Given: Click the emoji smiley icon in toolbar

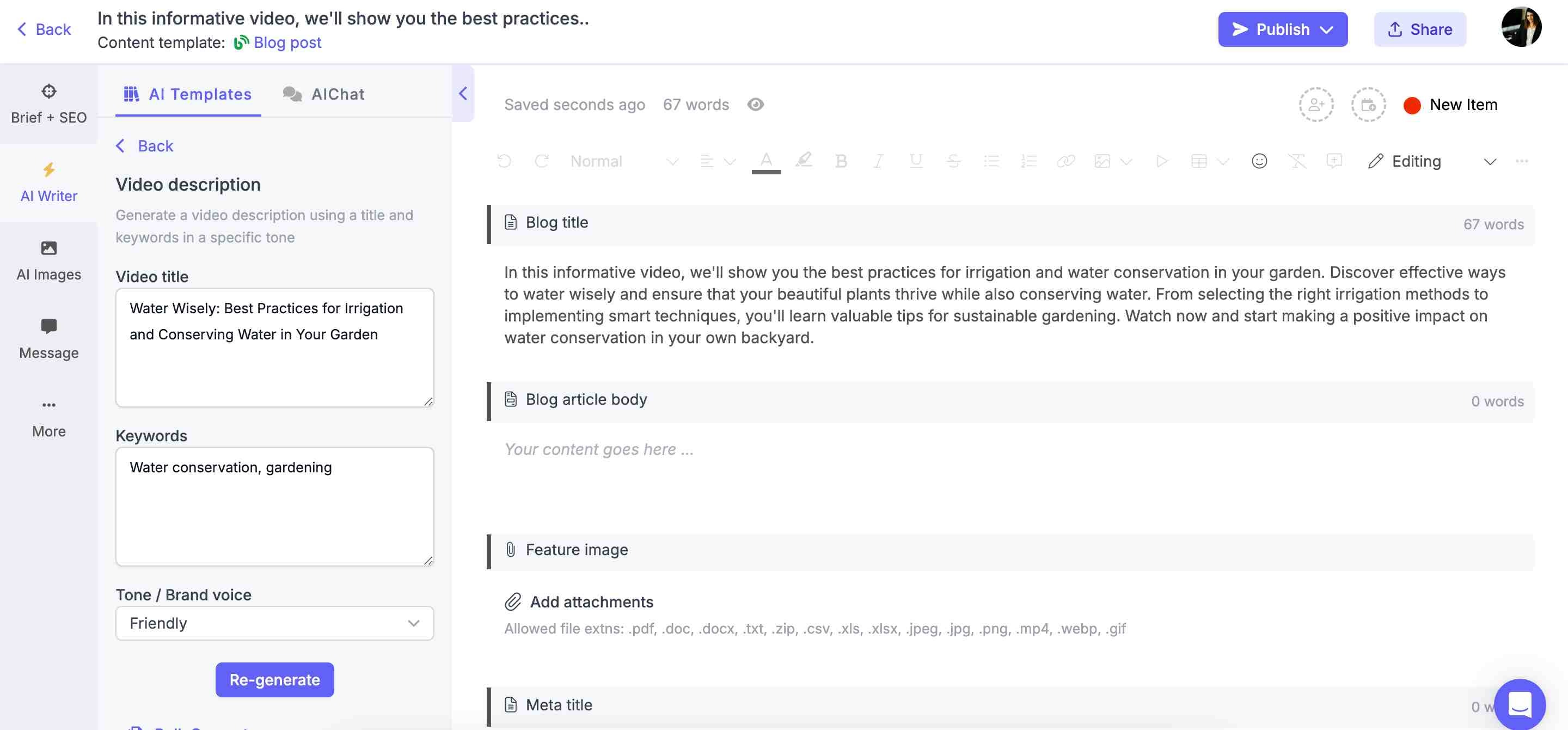Looking at the screenshot, I should coord(1259,161).
